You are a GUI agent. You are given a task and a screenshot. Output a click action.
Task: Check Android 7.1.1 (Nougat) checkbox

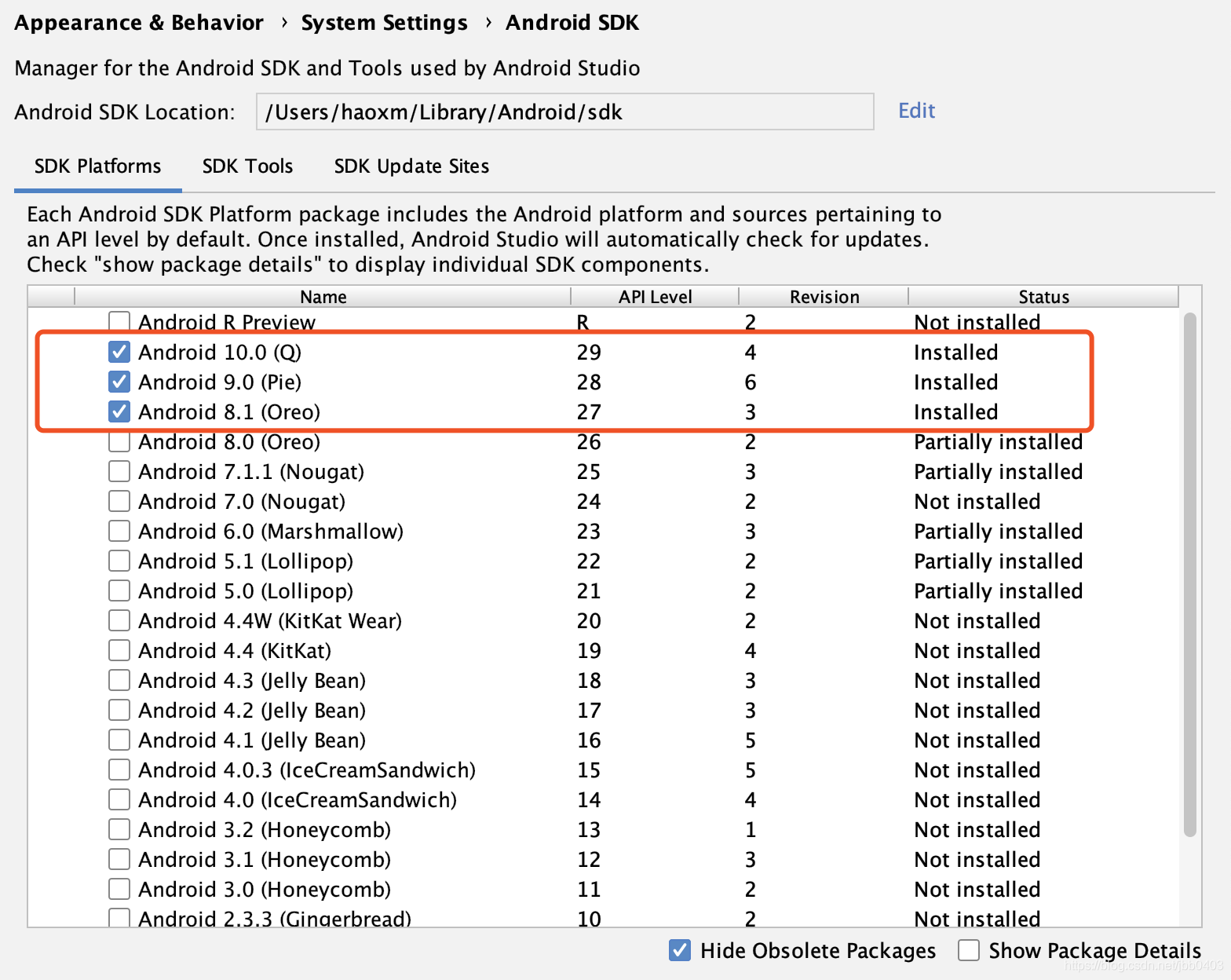click(x=119, y=471)
